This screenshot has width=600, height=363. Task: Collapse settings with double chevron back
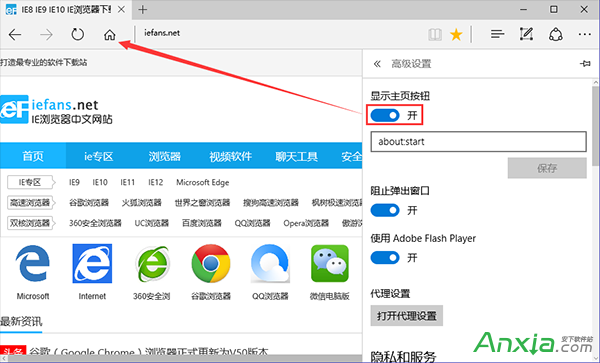(377, 64)
